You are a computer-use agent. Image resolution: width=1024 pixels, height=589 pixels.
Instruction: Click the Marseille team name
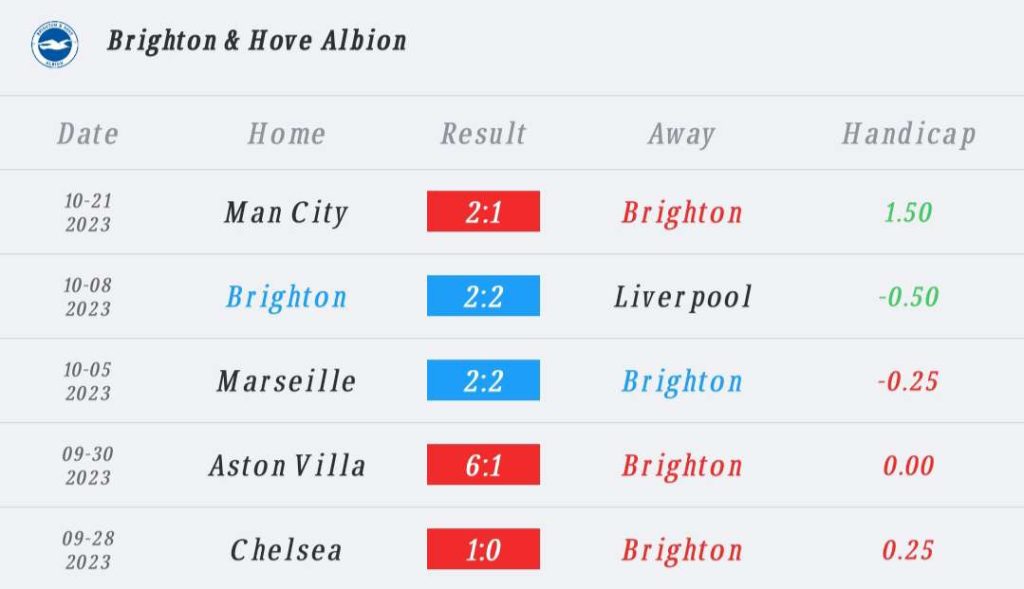pos(286,381)
